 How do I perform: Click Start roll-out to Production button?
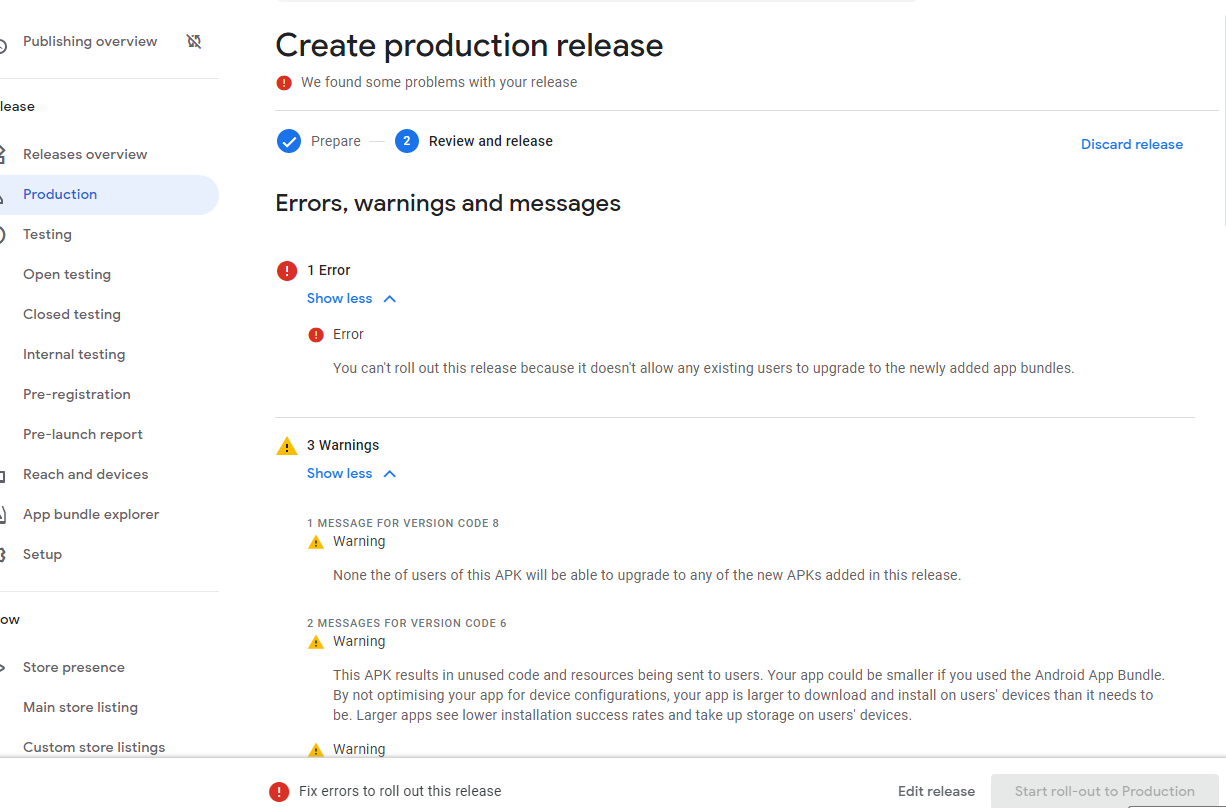1104,791
